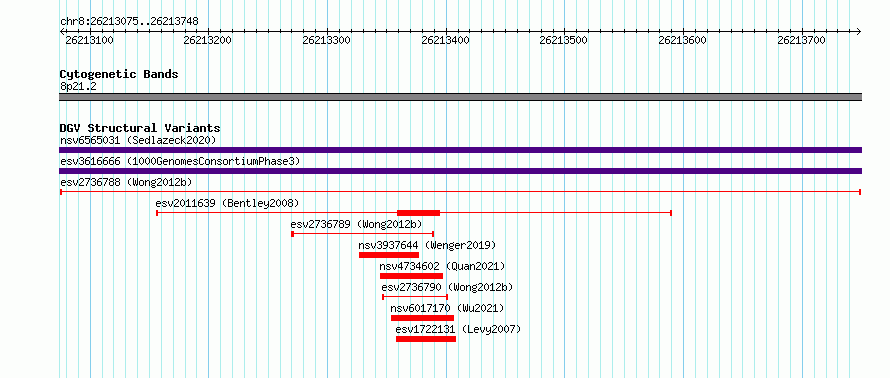Open the esv2736790 (Wong2012b) variant label
Image resolution: width=890 pixels, height=378 pixels.
[x=447, y=287]
